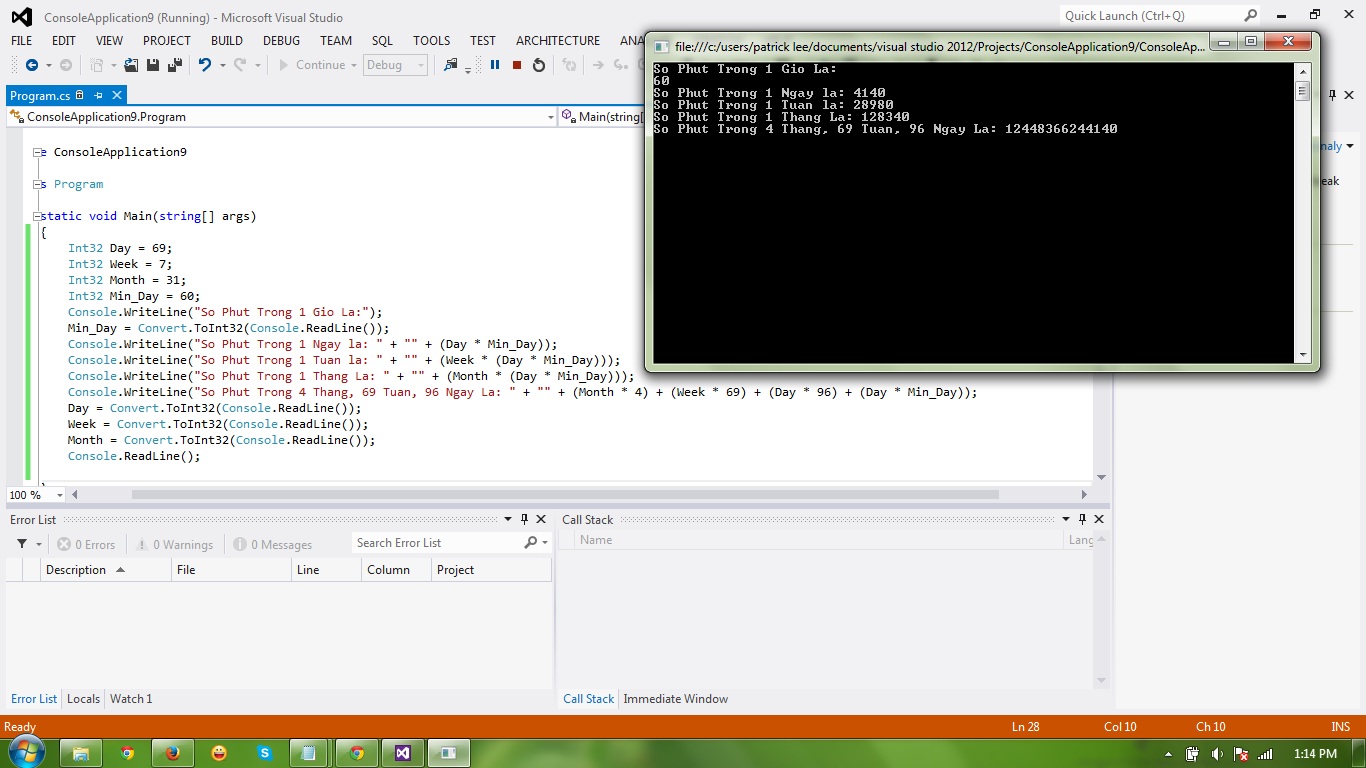This screenshot has width=1366, height=768.
Task: Switch to the Locals tab
Action: click(x=83, y=699)
